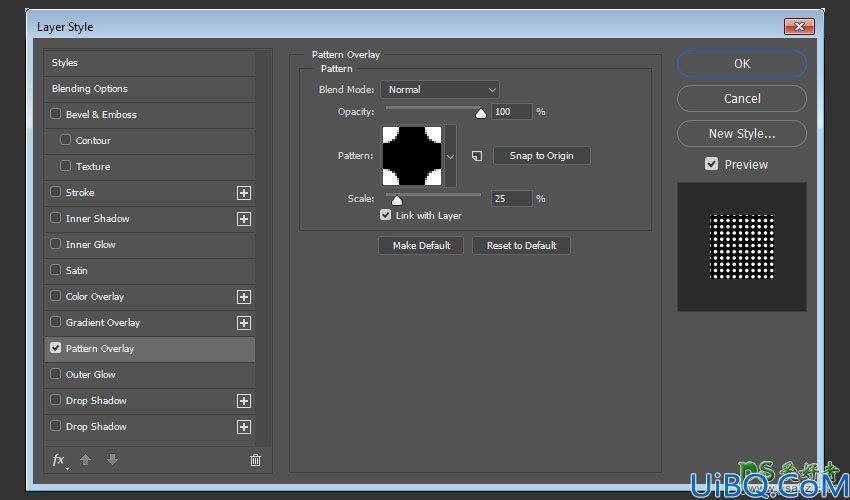The height and width of the screenshot is (500, 850).
Task: Create new preset from current pattern icon
Action: [476, 156]
